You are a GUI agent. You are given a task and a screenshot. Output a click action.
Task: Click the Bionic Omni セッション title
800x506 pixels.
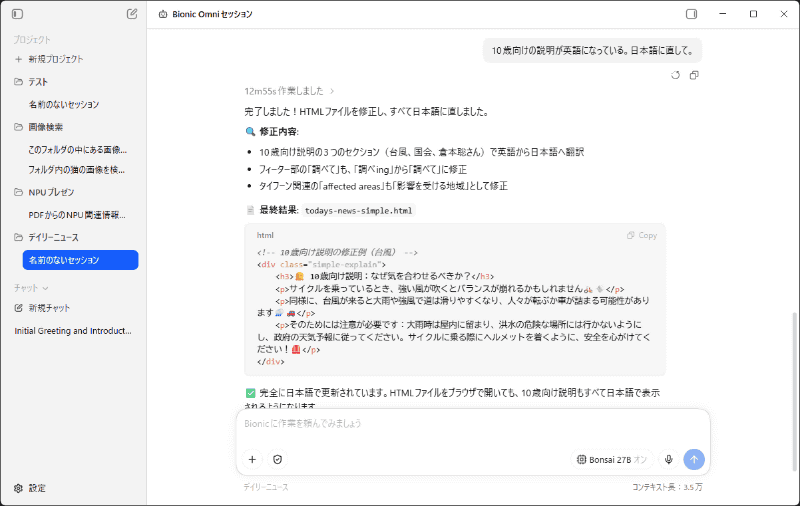click(212, 14)
